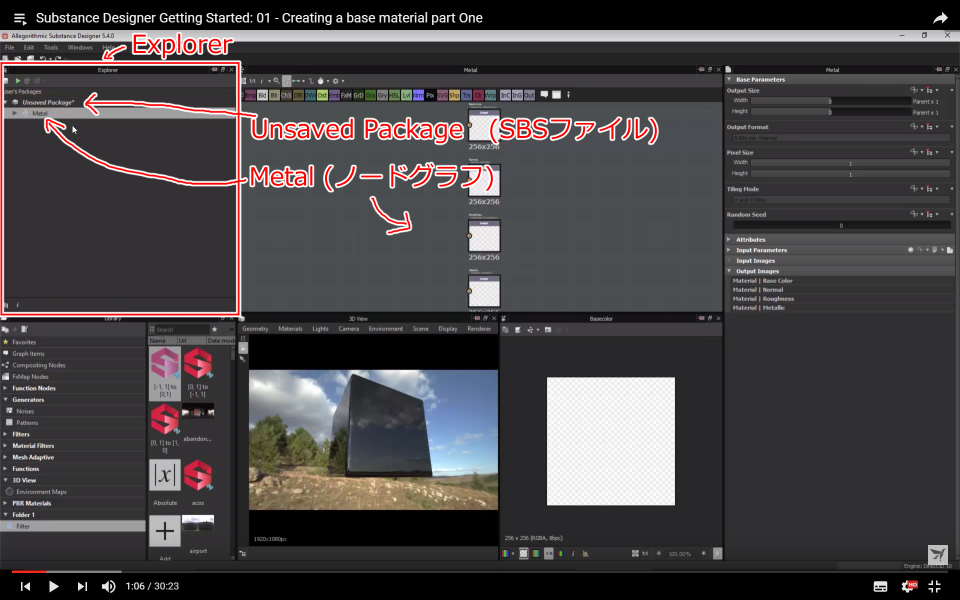Collapse the Unsaved Package tree item
This screenshot has width=960, height=600.
6,102
